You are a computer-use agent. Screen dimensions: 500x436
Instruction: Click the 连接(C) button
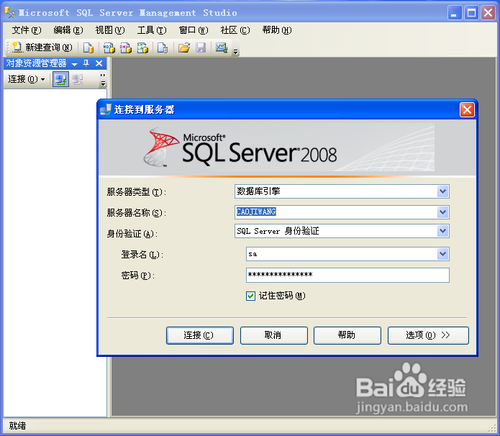(x=200, y=335)
